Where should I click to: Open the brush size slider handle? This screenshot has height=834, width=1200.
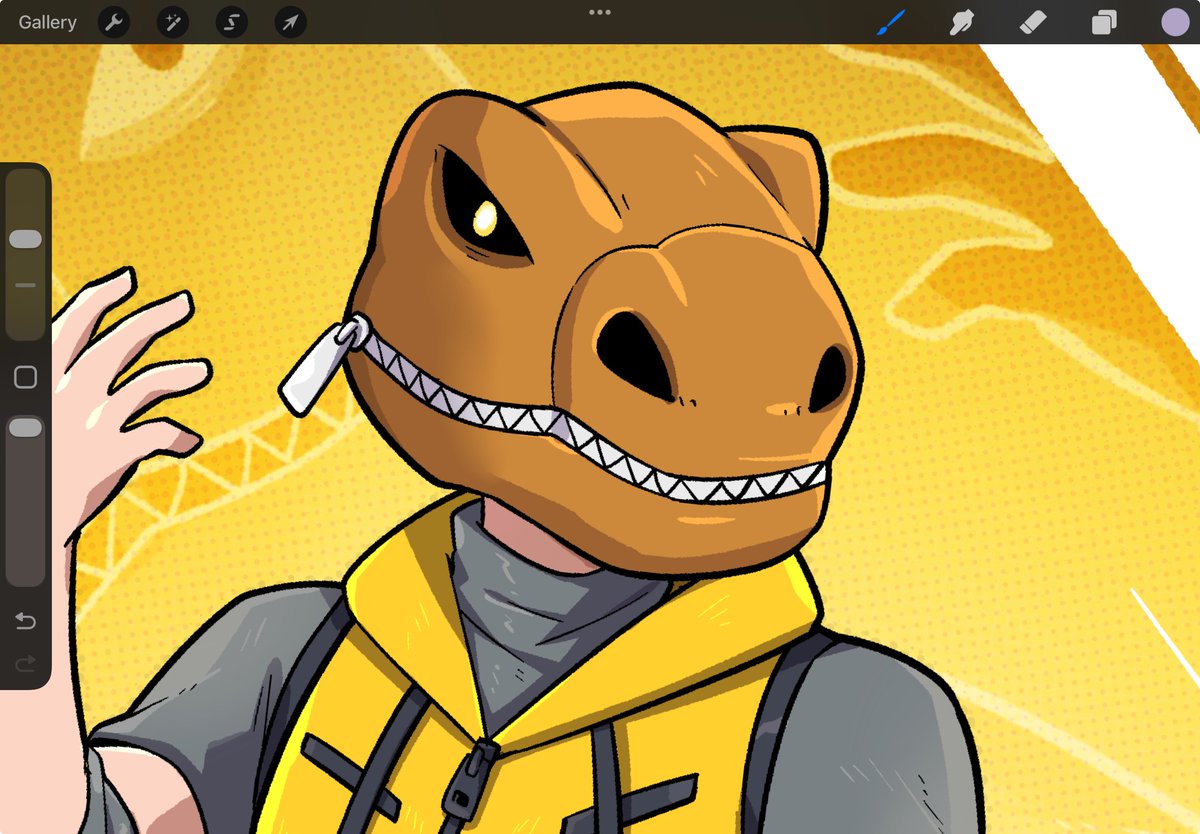tap(24, 238)
